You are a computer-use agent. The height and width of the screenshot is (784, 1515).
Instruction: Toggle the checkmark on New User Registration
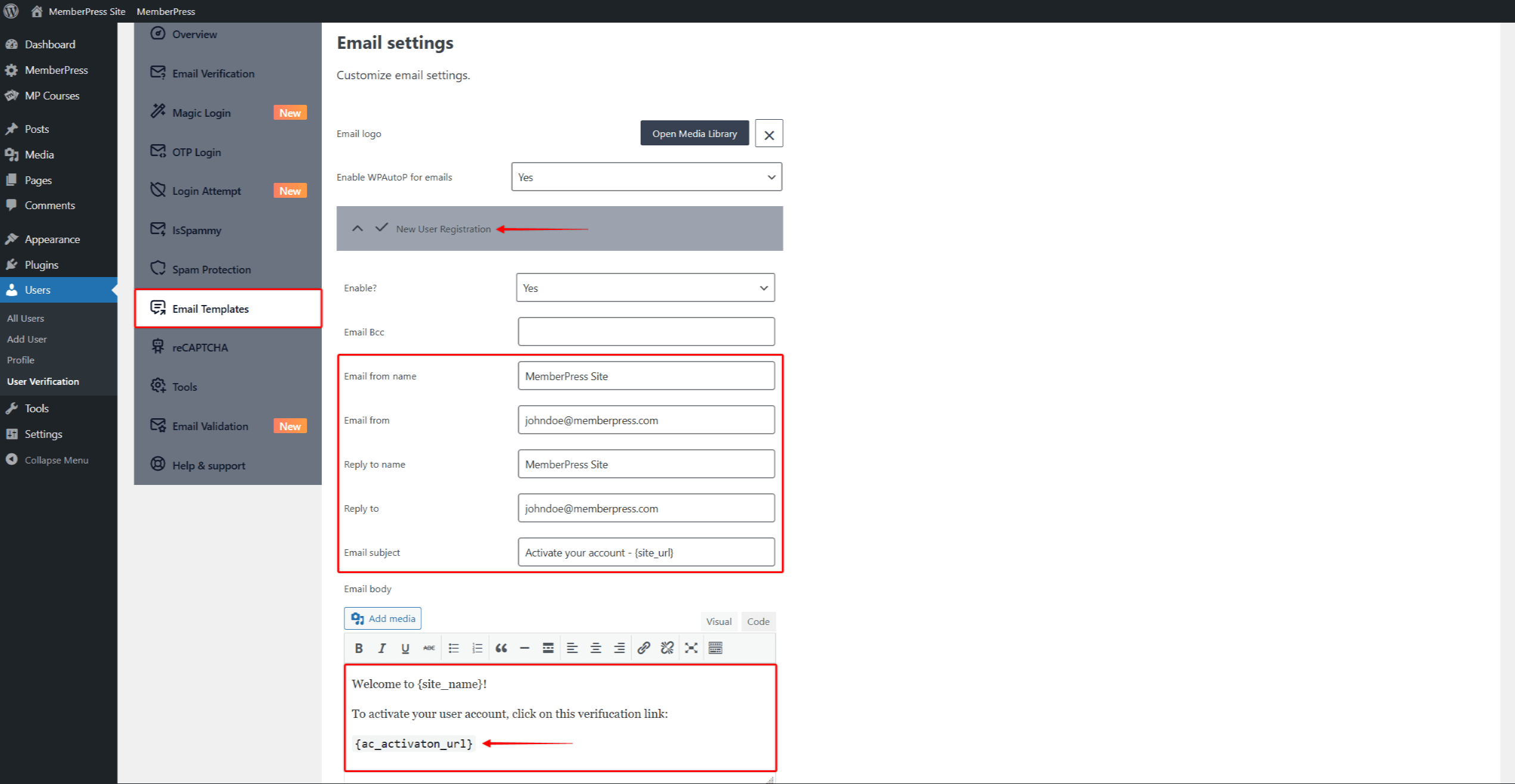coord(381,228)
